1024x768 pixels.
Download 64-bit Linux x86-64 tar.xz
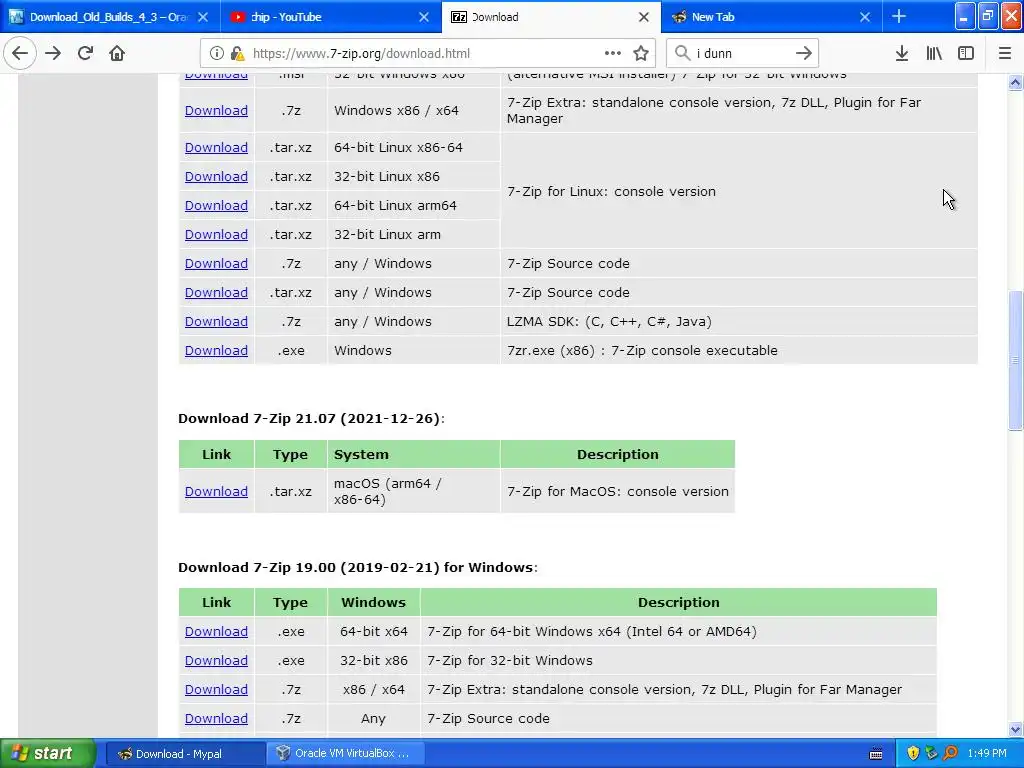[x=216, y=148]
